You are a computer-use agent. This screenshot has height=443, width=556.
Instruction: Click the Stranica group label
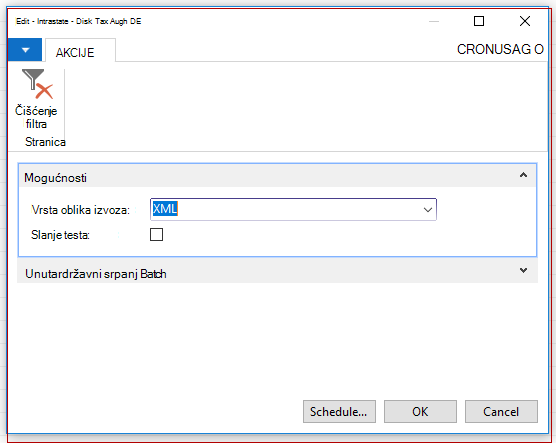click(45, 142)
